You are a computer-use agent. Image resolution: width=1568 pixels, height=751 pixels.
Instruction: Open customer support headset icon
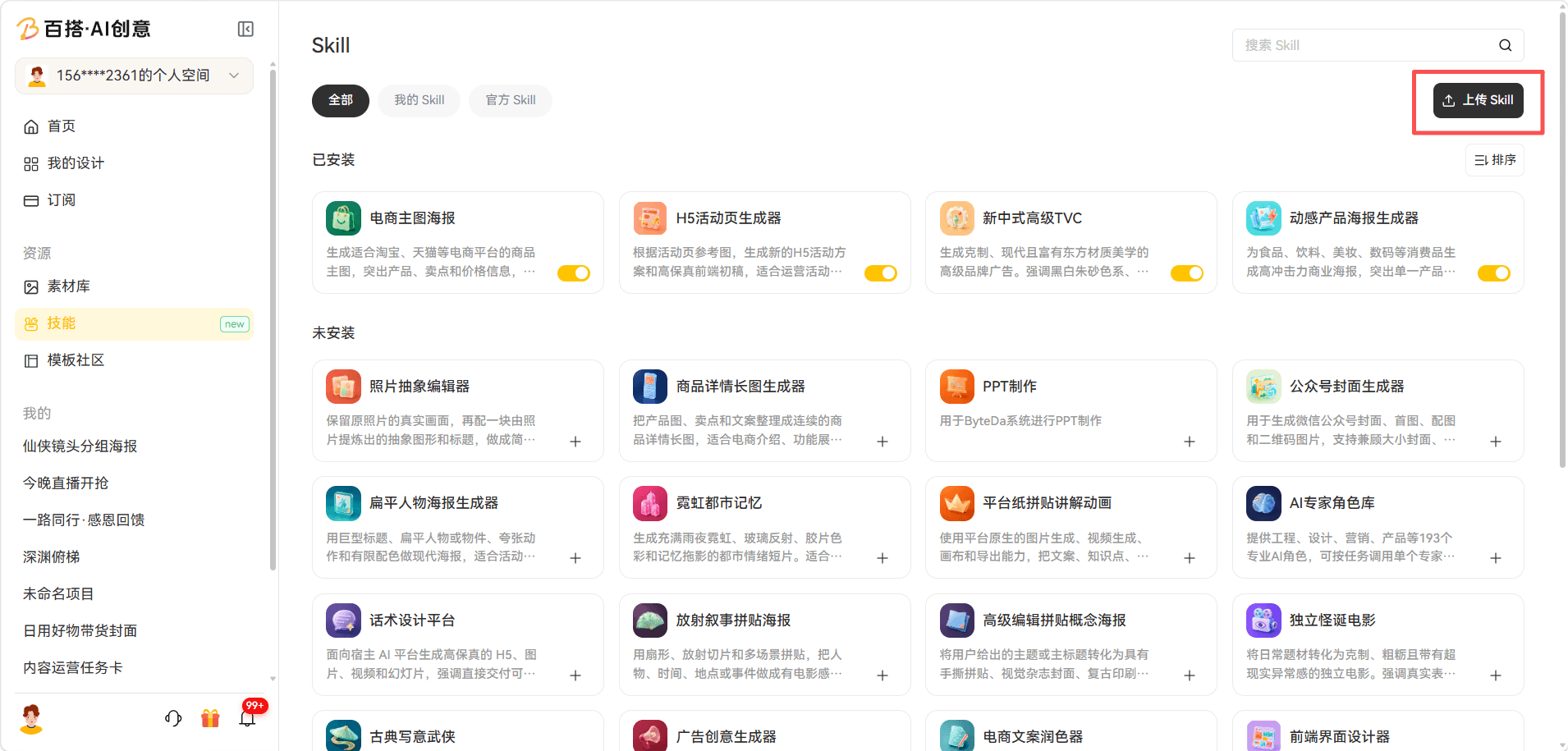click(x=173, y=718)
